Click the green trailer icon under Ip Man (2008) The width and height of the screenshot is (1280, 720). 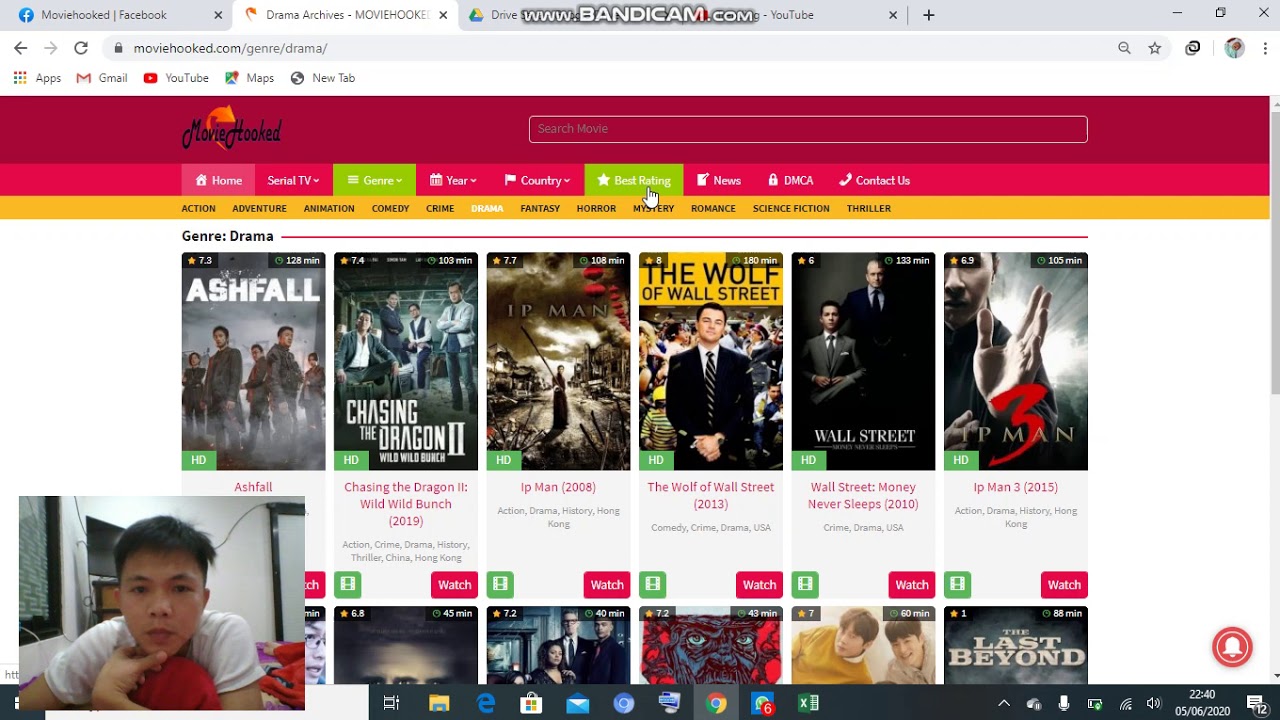pyautogui.click(x=500, y=584)
